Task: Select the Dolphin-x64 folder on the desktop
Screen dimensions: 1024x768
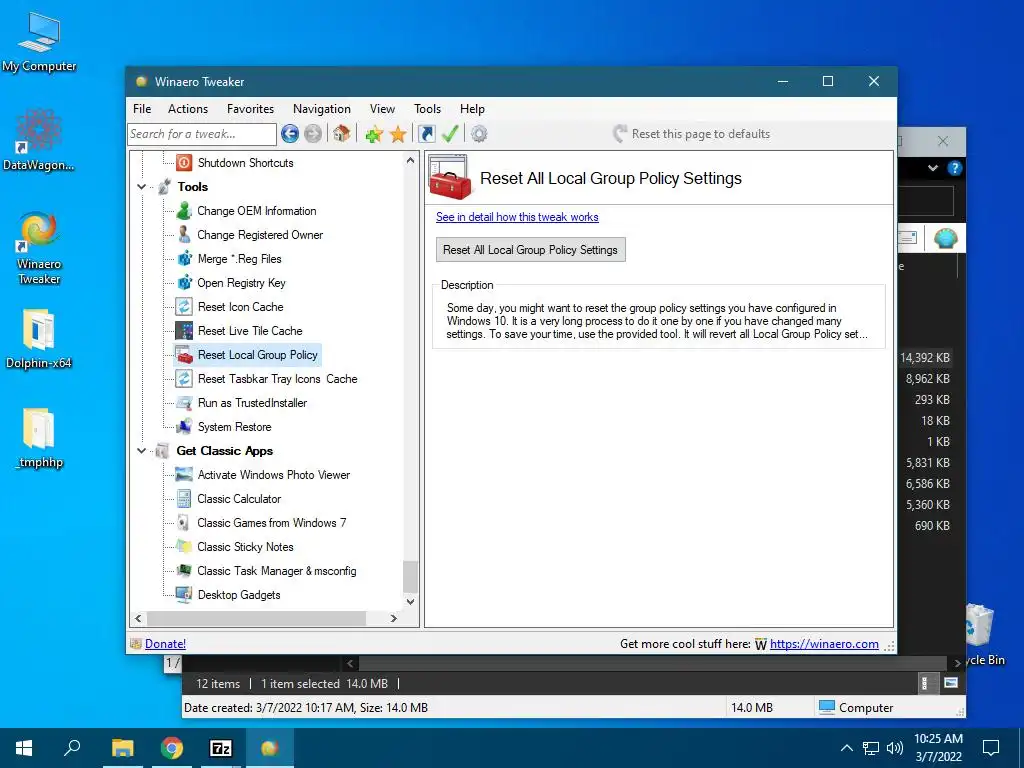Action: (x=39, y=340)
